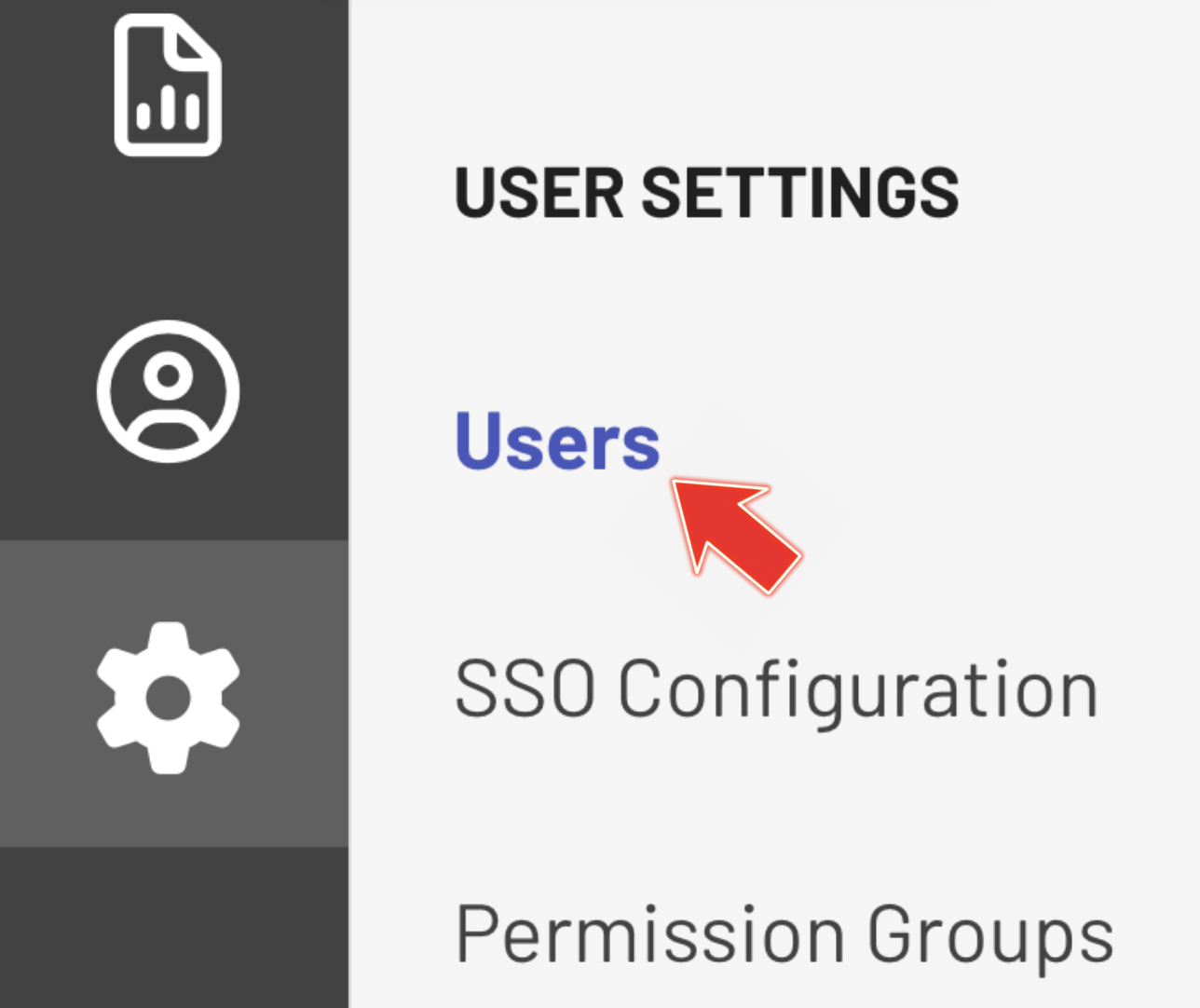
Task: Select the chart file icon in sidebar
Action: (168, 86)
